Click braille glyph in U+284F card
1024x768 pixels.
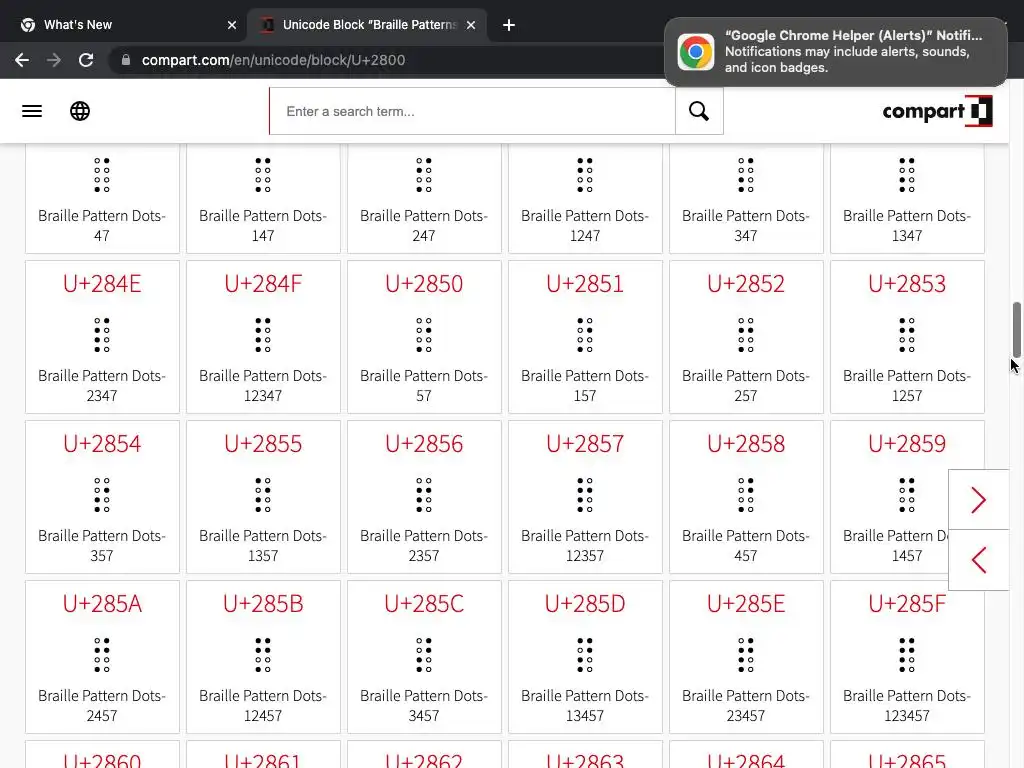coord(263,335)
